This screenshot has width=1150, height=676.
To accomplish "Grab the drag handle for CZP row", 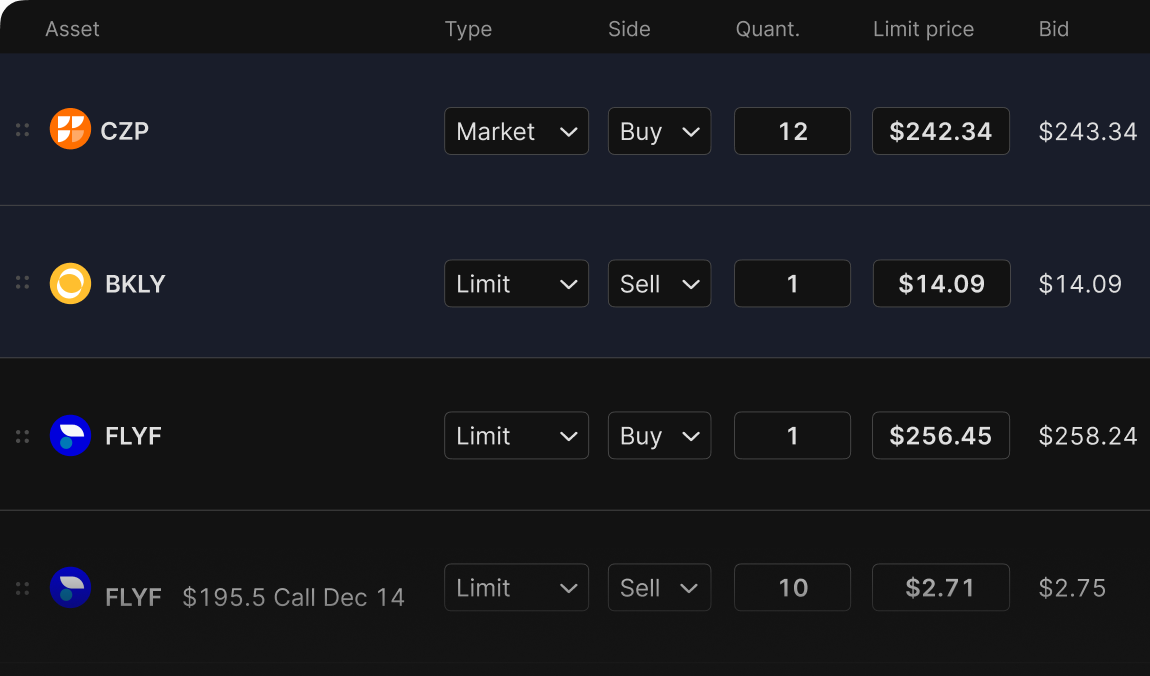I will coord(22,130).
